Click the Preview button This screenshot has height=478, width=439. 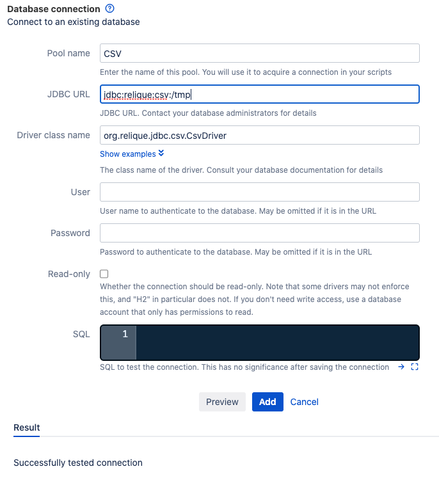[222, 402]
